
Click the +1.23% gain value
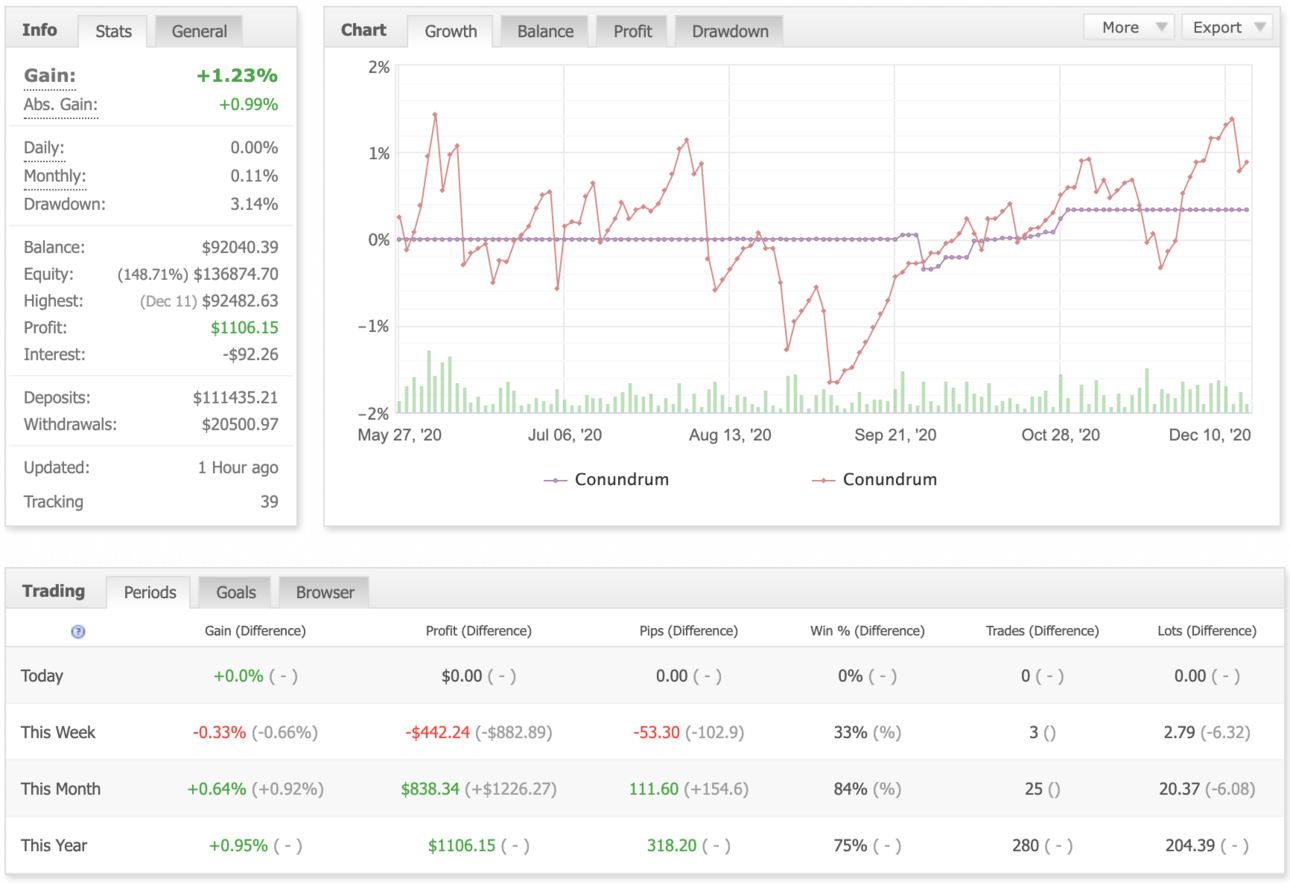pyautogui.click(x=237, y=76)
